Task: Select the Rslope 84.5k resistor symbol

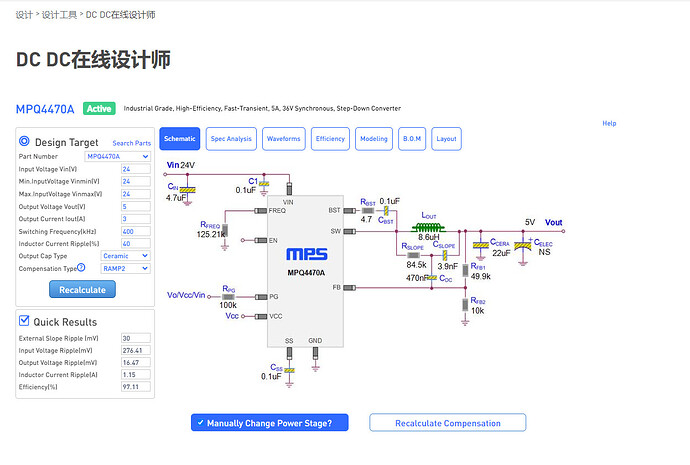Action: [413, 255]
